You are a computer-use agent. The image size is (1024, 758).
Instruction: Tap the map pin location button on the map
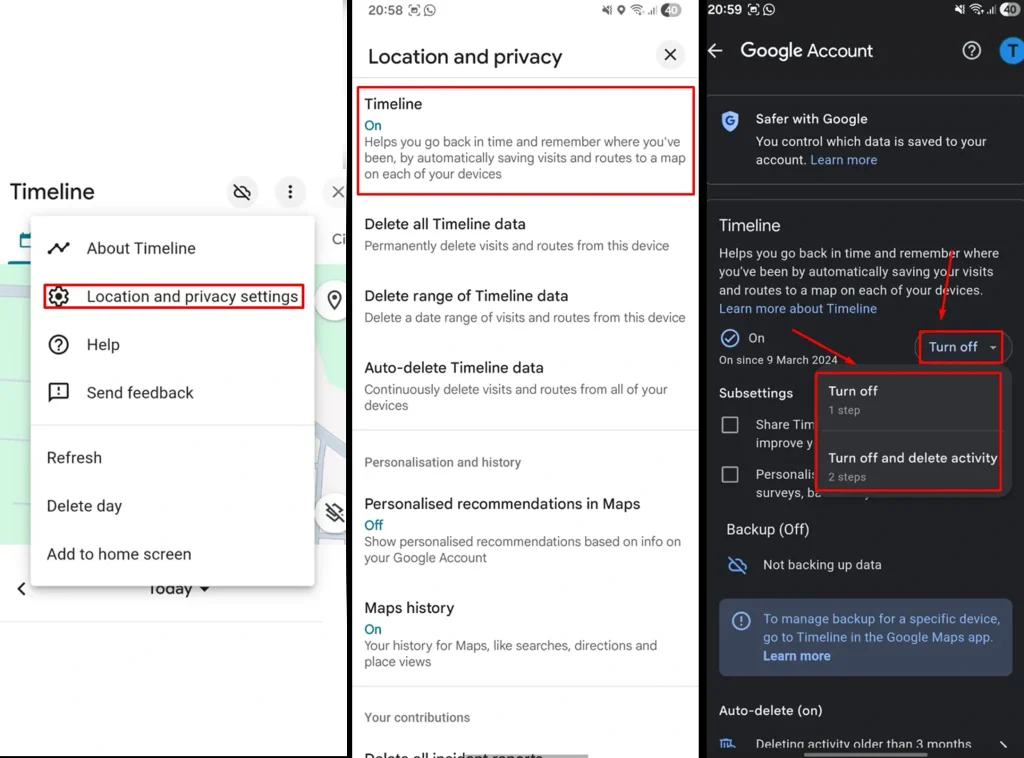click(334, 300)
